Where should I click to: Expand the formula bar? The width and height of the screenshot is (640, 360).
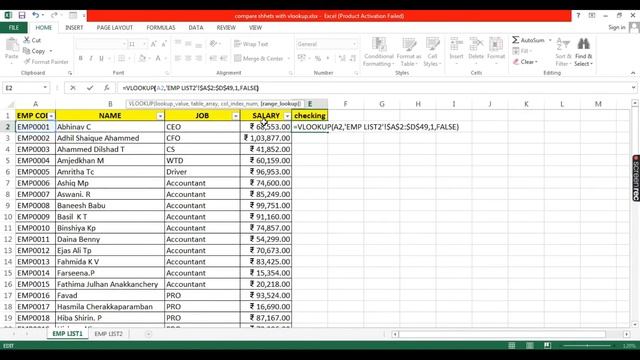point(633,88)
